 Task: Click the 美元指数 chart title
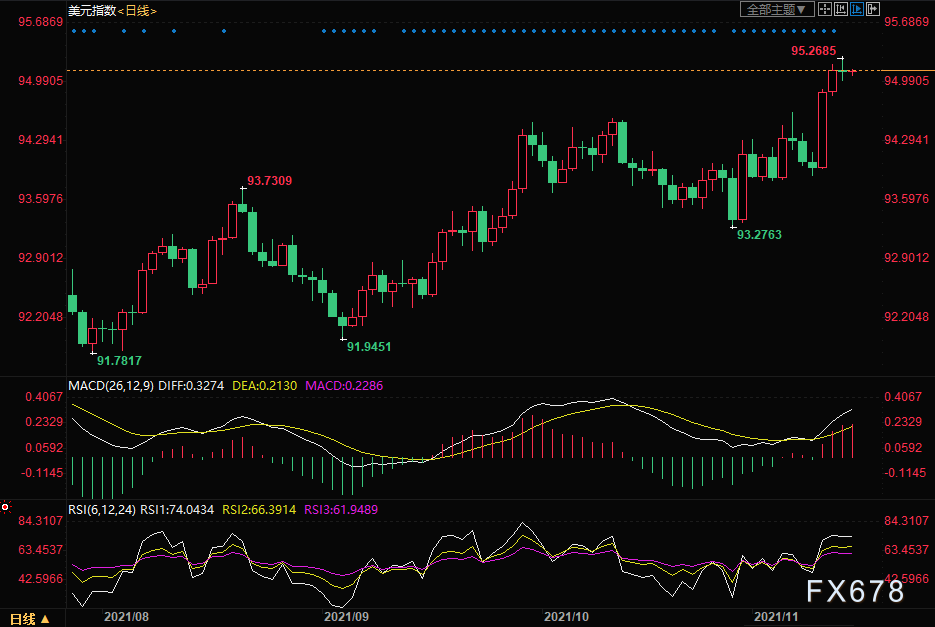click(92, 11)
